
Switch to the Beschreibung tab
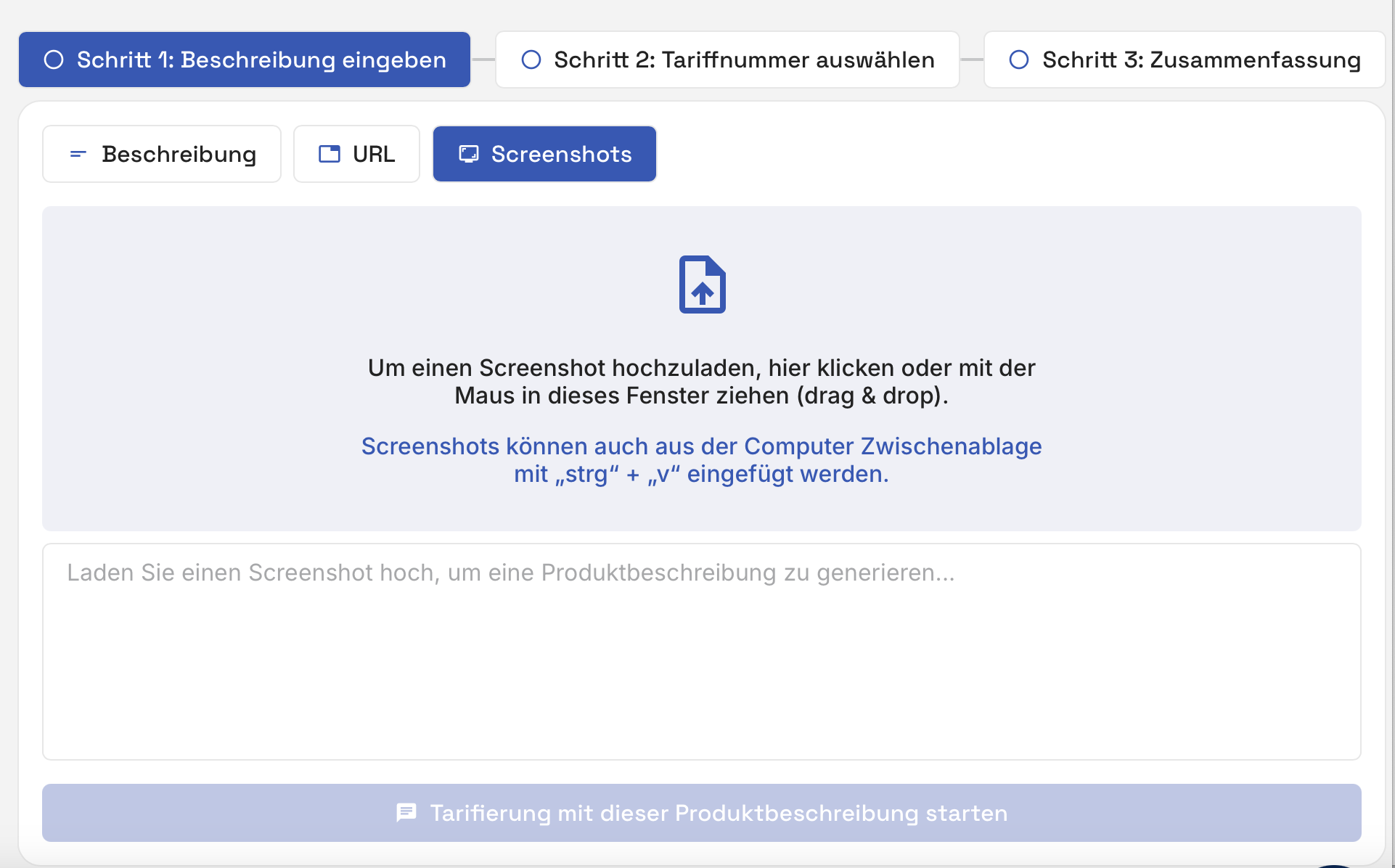(x=179, y=154)
